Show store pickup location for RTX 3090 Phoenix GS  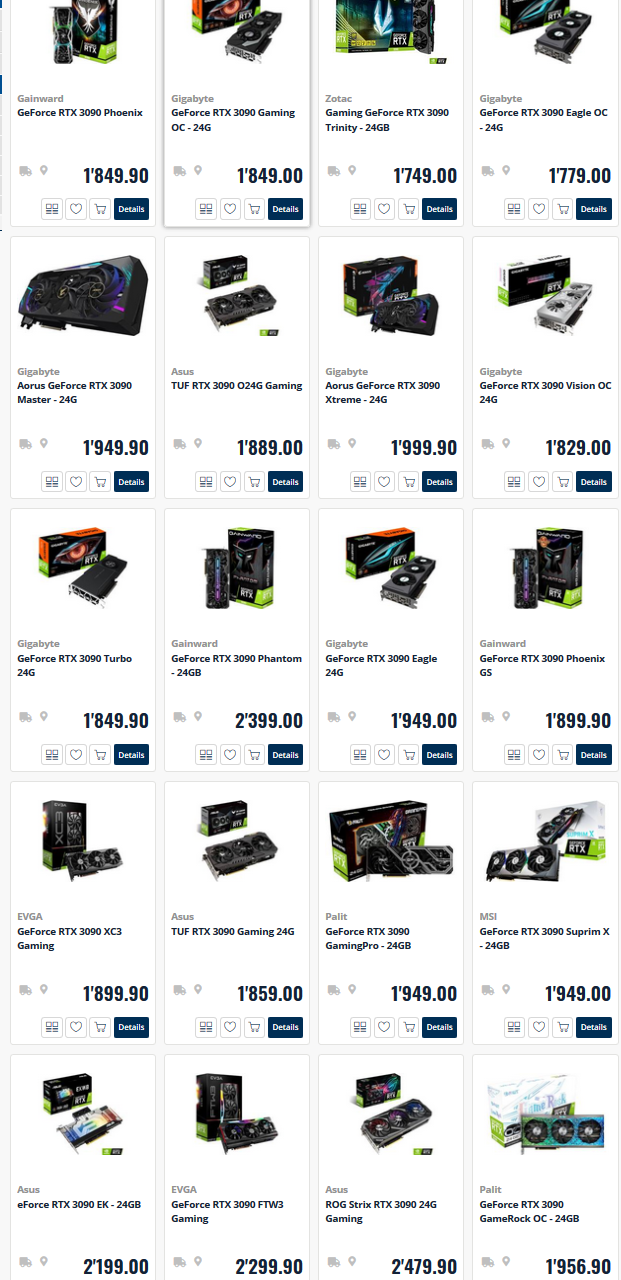[506, 717]
